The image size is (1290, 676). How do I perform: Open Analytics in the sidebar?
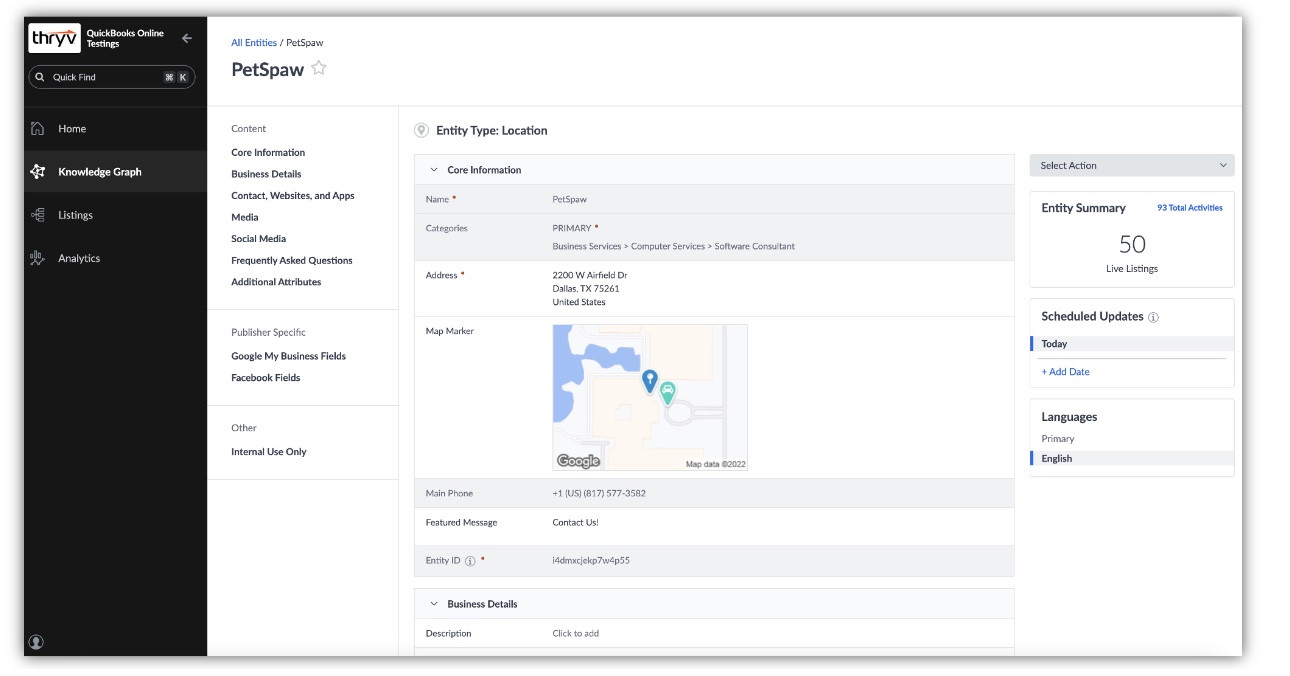tap(79, 258)
